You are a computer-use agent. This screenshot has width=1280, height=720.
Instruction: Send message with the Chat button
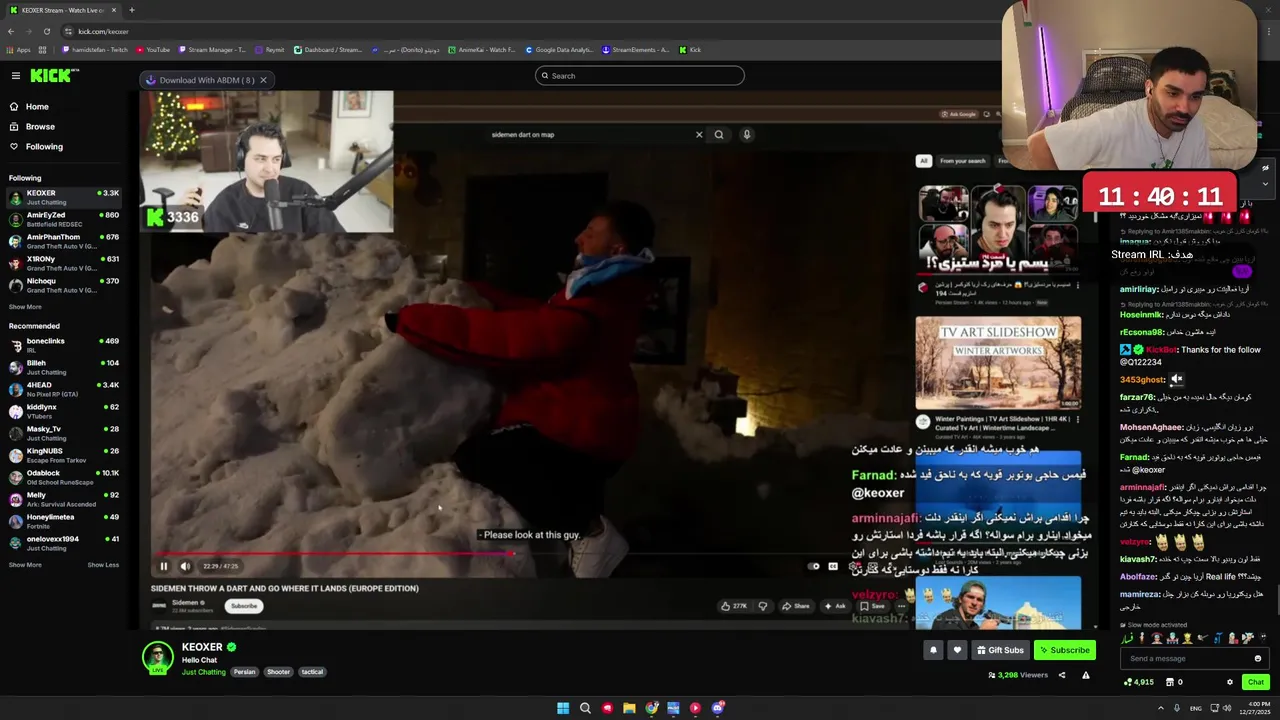tap(1255, 682)
